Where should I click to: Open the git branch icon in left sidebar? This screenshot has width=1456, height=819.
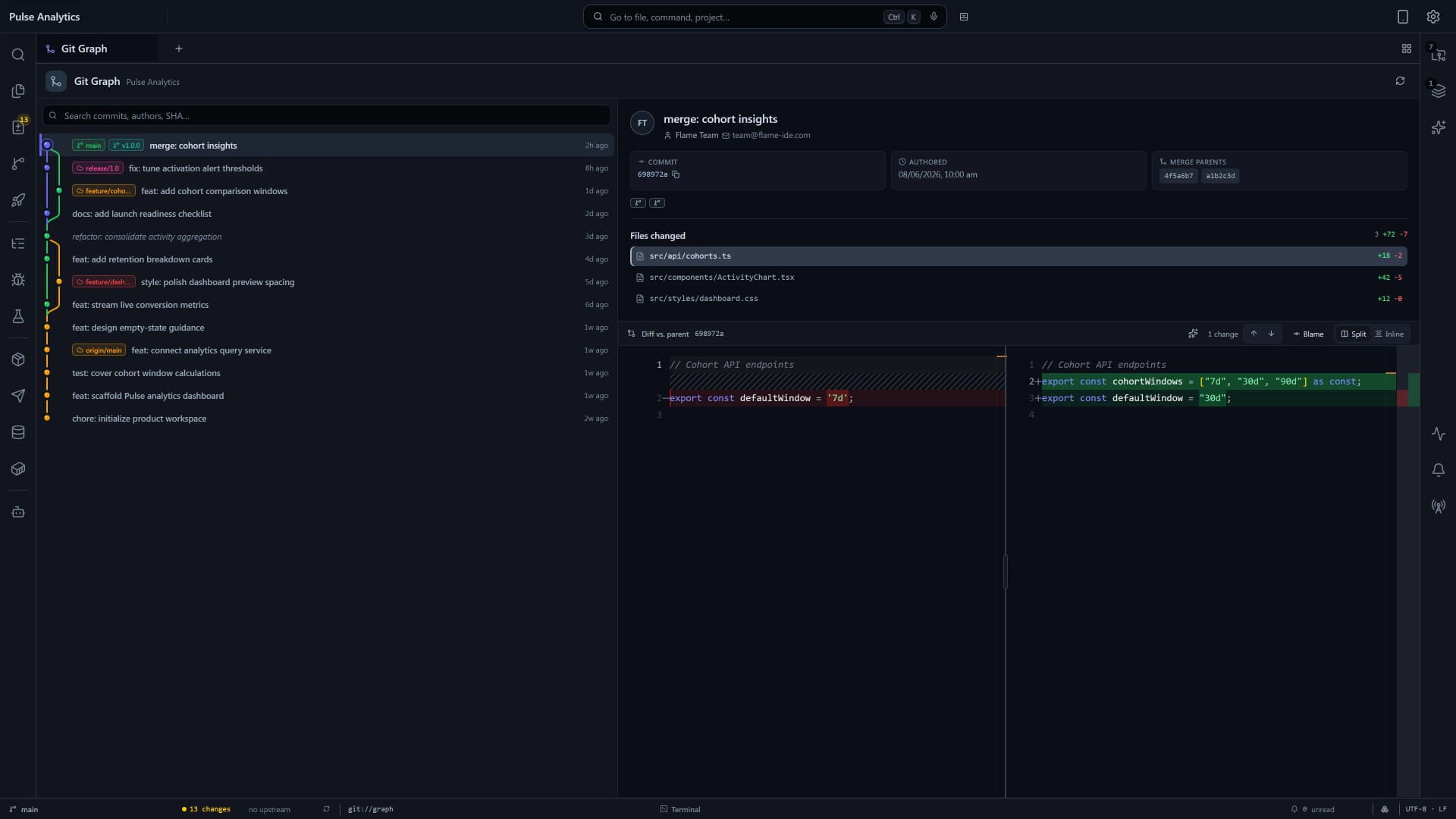tap(18, 164)
